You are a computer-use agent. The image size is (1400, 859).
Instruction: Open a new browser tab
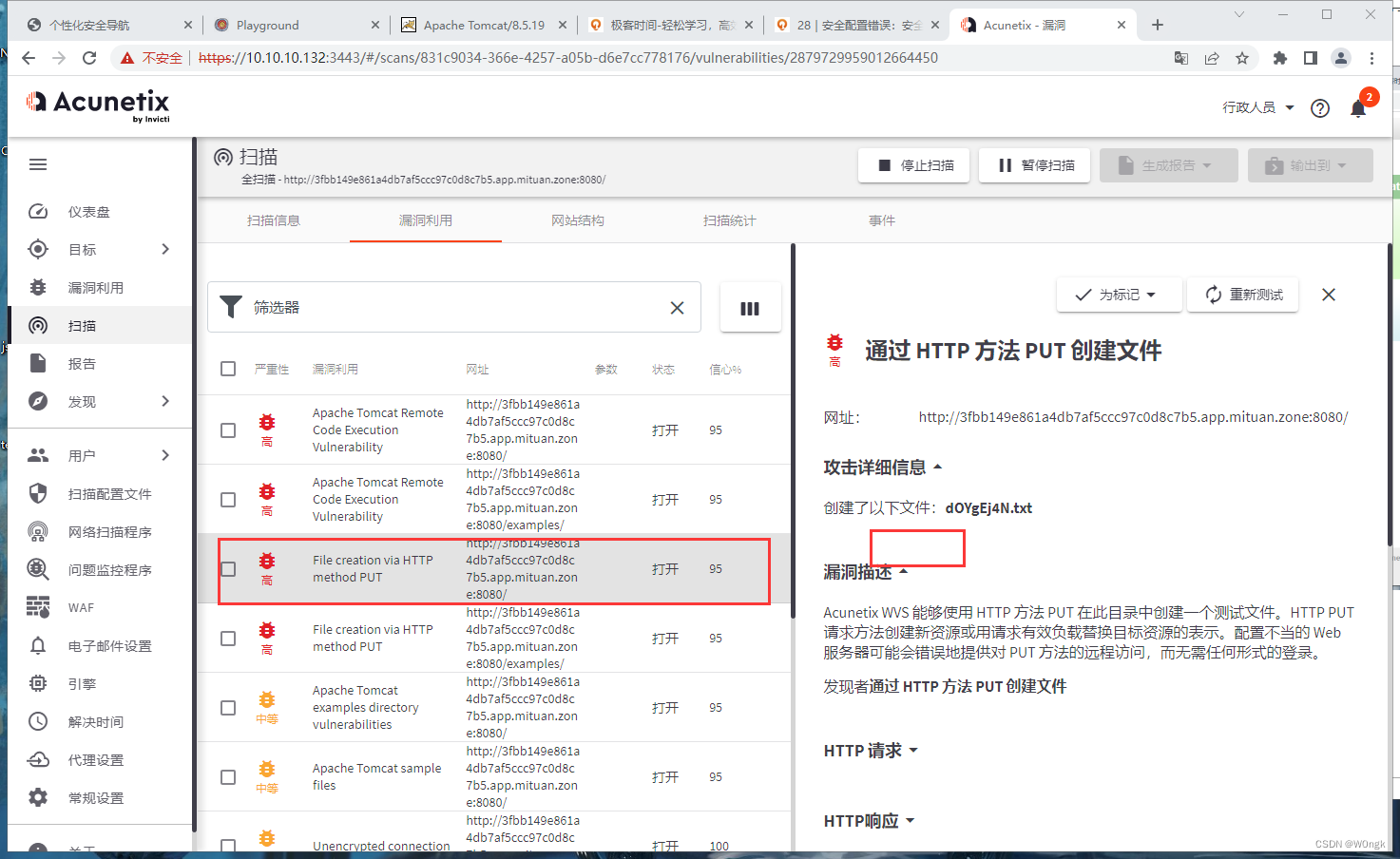1157,25
